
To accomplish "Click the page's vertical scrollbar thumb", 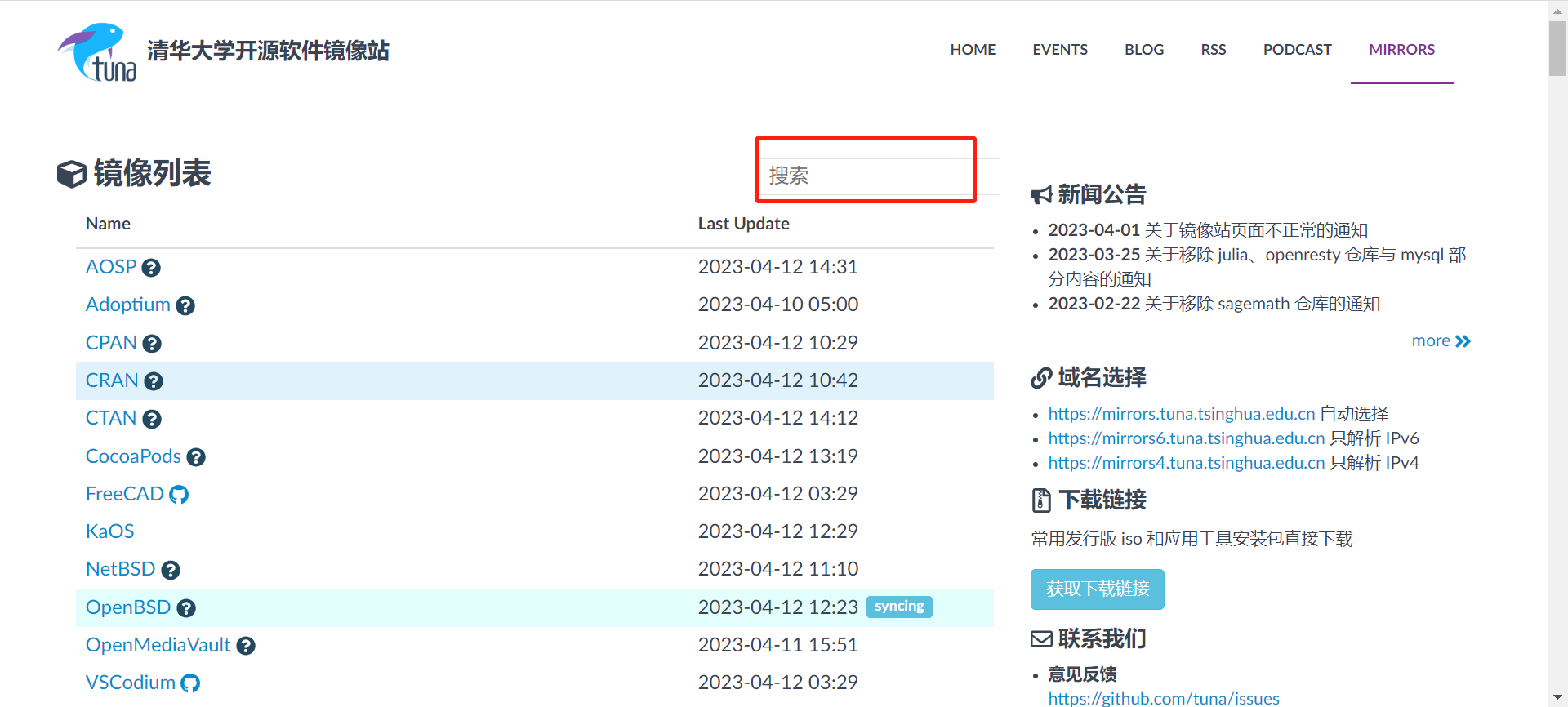I will [1557, 49].
